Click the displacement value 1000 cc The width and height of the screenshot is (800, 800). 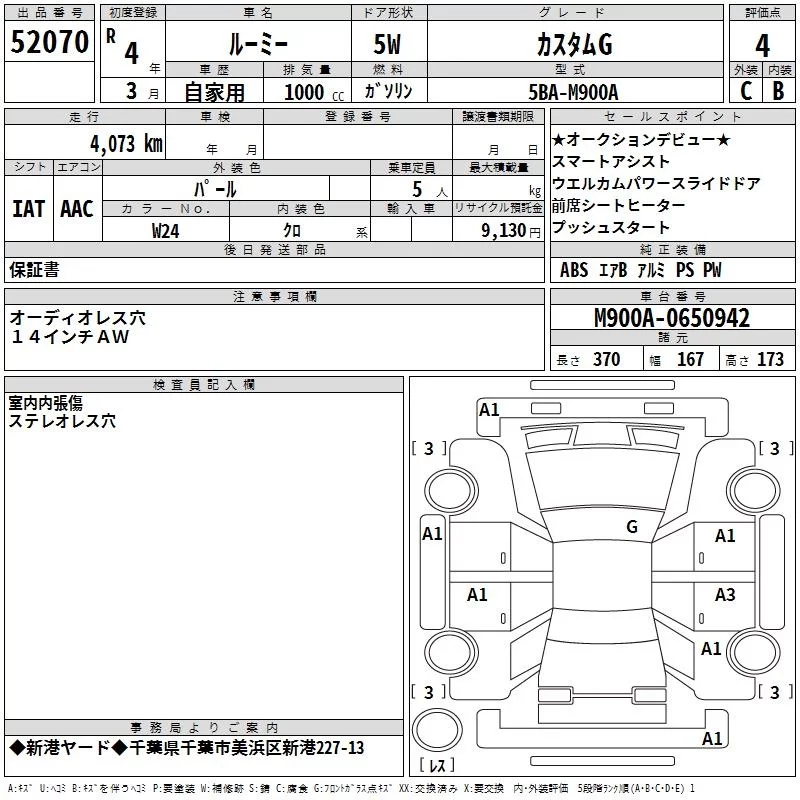click(x=314, y=92)
